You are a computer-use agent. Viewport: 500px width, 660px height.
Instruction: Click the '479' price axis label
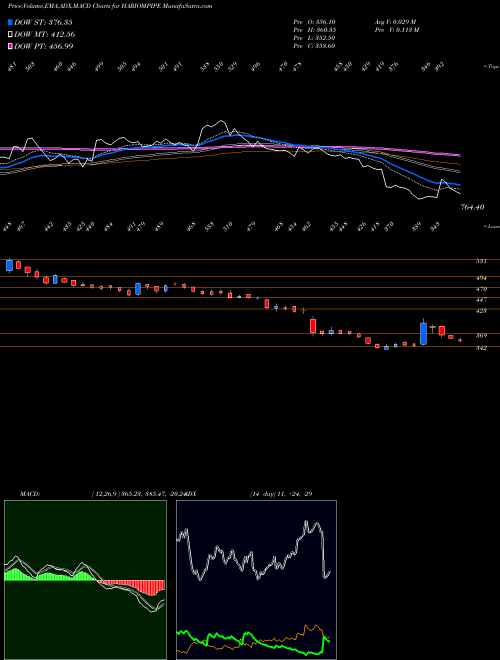481,289
